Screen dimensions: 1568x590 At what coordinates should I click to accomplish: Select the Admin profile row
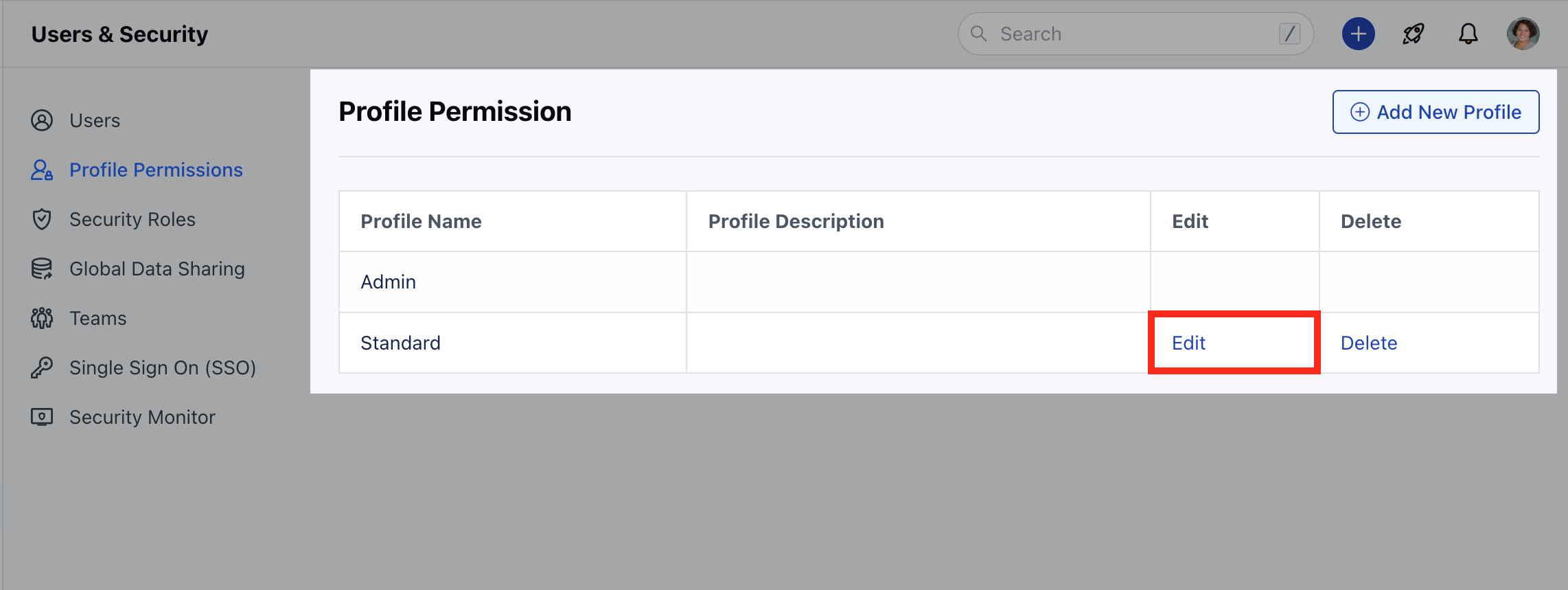pyautogui.click(x=388, y=282)
